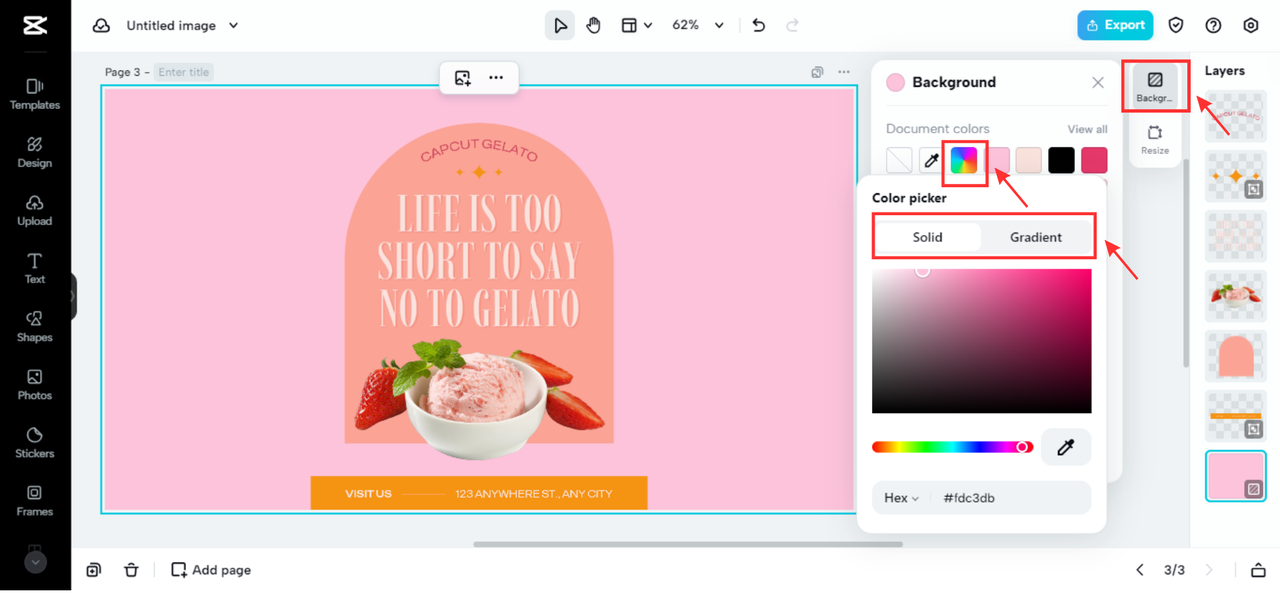Toggle the bottom pages tray icon
The image size is (1280, 595).
click(x=1258, y=570)
